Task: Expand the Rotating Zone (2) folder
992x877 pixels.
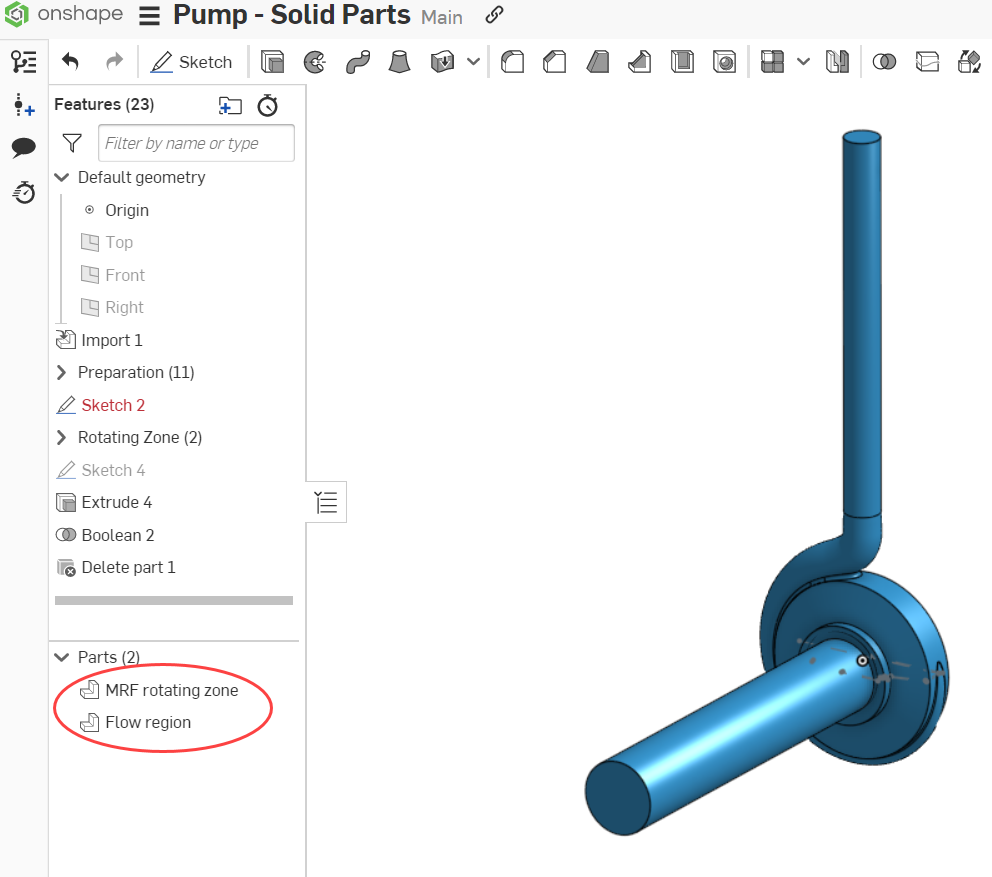Action: point(61,437)
